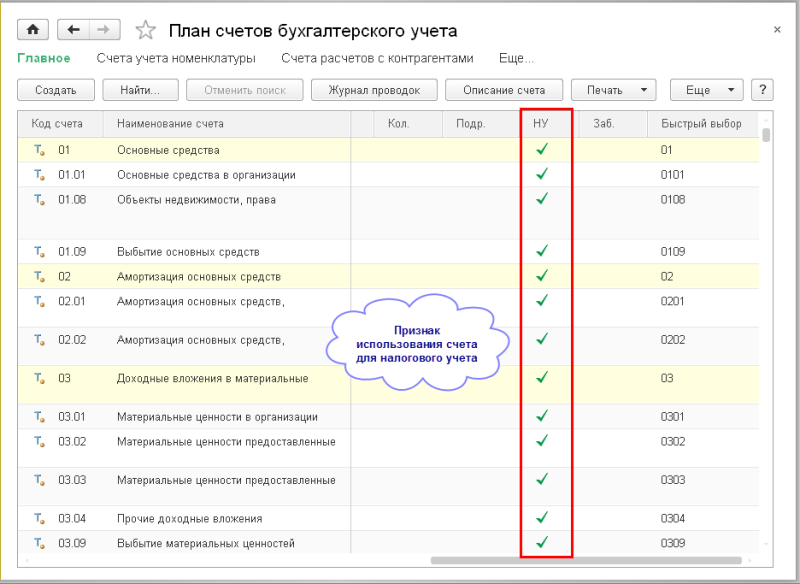
Task: Open help with the question mark button
Action: [762, 90]
